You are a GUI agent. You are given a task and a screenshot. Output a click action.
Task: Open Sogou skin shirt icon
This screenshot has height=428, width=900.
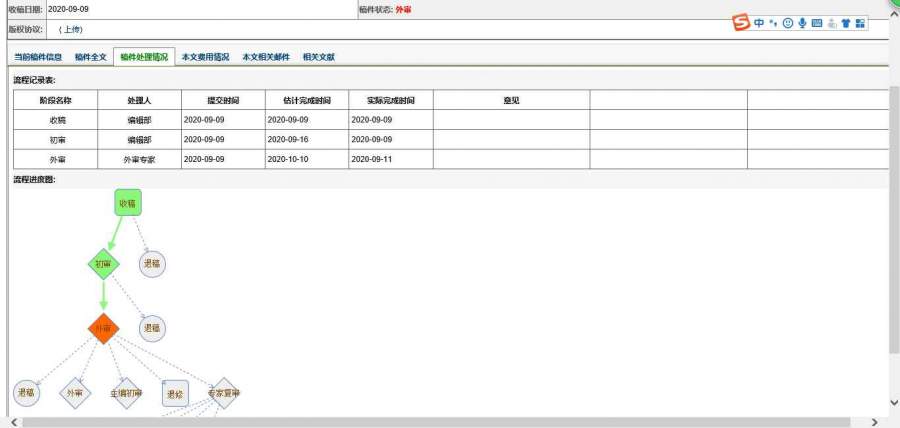coord(846,23)
